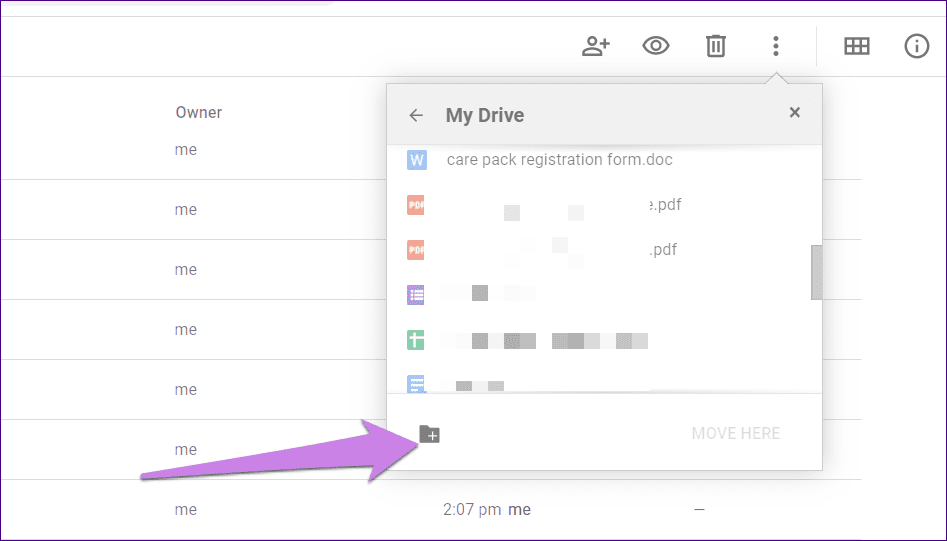Go back from My Drive folder
Image resolution: width=947 pixels, height=541 pixels.
point(416,115)
